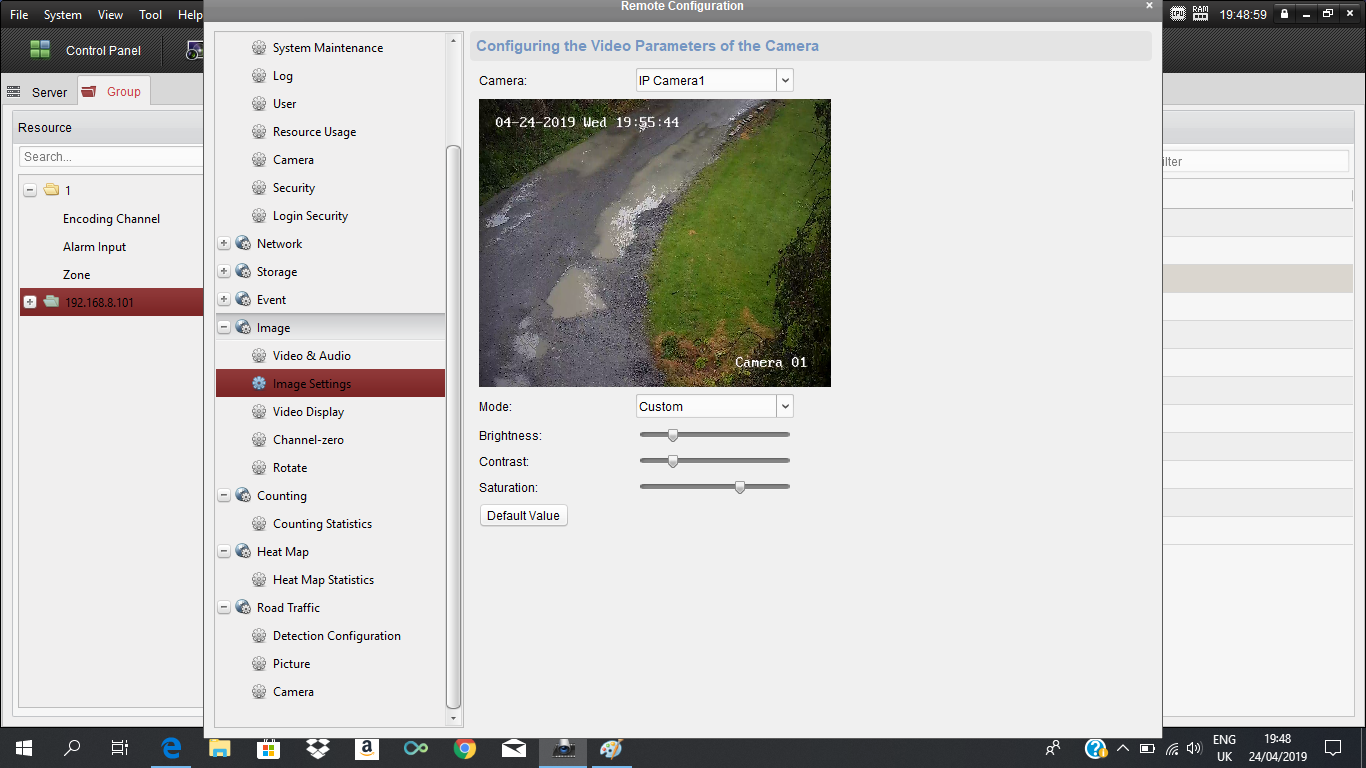Image resolution: width=1366 pixels, height=768 pixels.
Task: Click the Amazon taskbar icon
Action: coord(367,748)
